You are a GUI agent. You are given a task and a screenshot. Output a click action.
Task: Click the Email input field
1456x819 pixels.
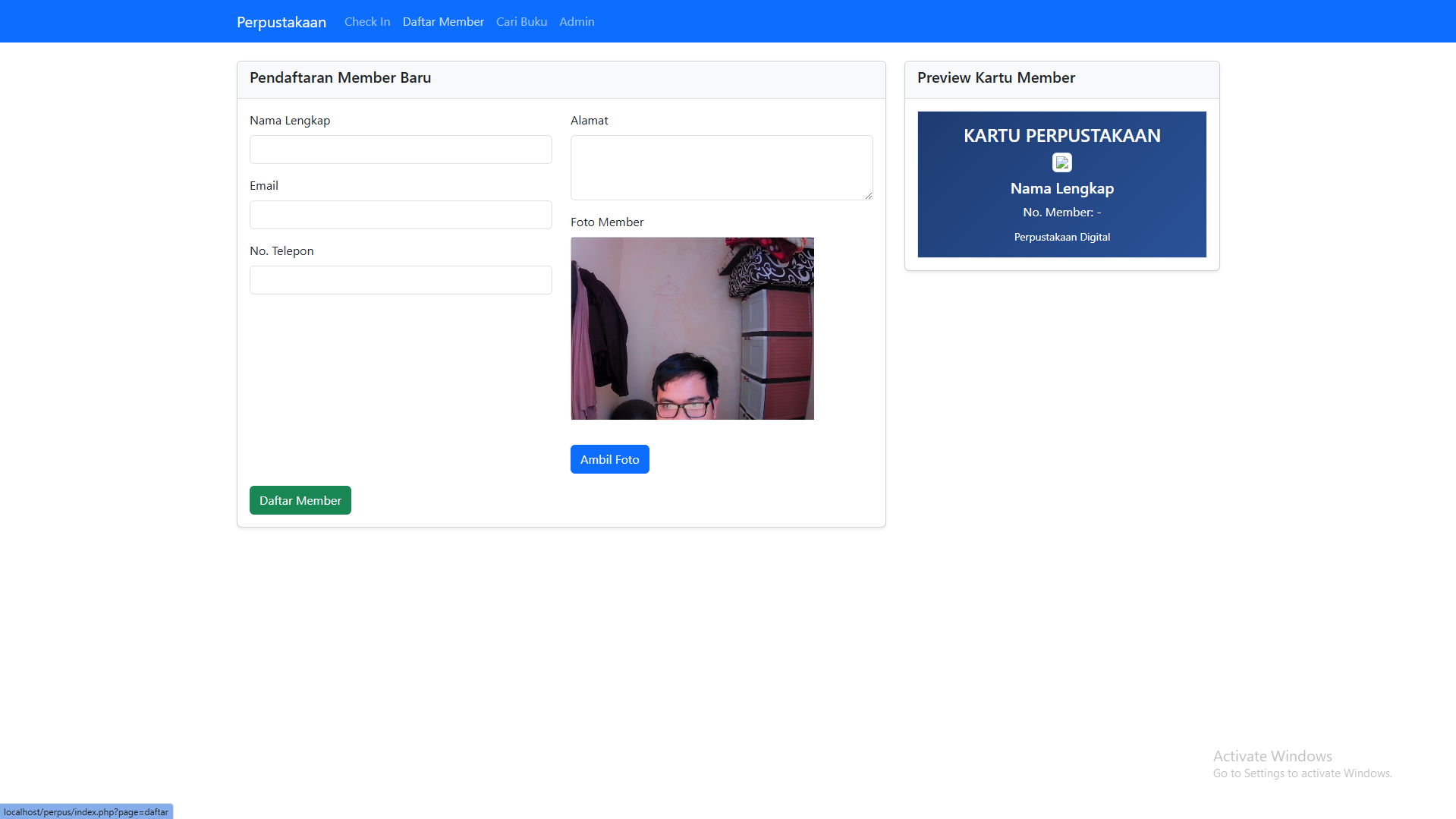(x=401, y=215)
